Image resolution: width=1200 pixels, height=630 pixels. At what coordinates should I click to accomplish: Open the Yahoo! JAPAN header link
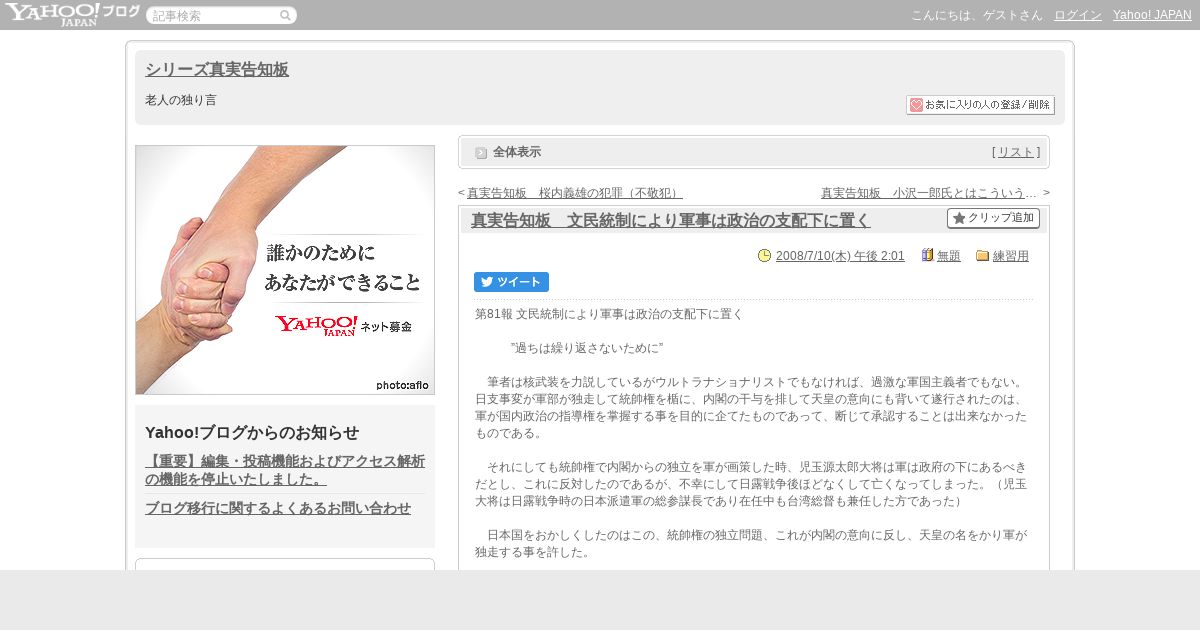tap(1152, 15)
